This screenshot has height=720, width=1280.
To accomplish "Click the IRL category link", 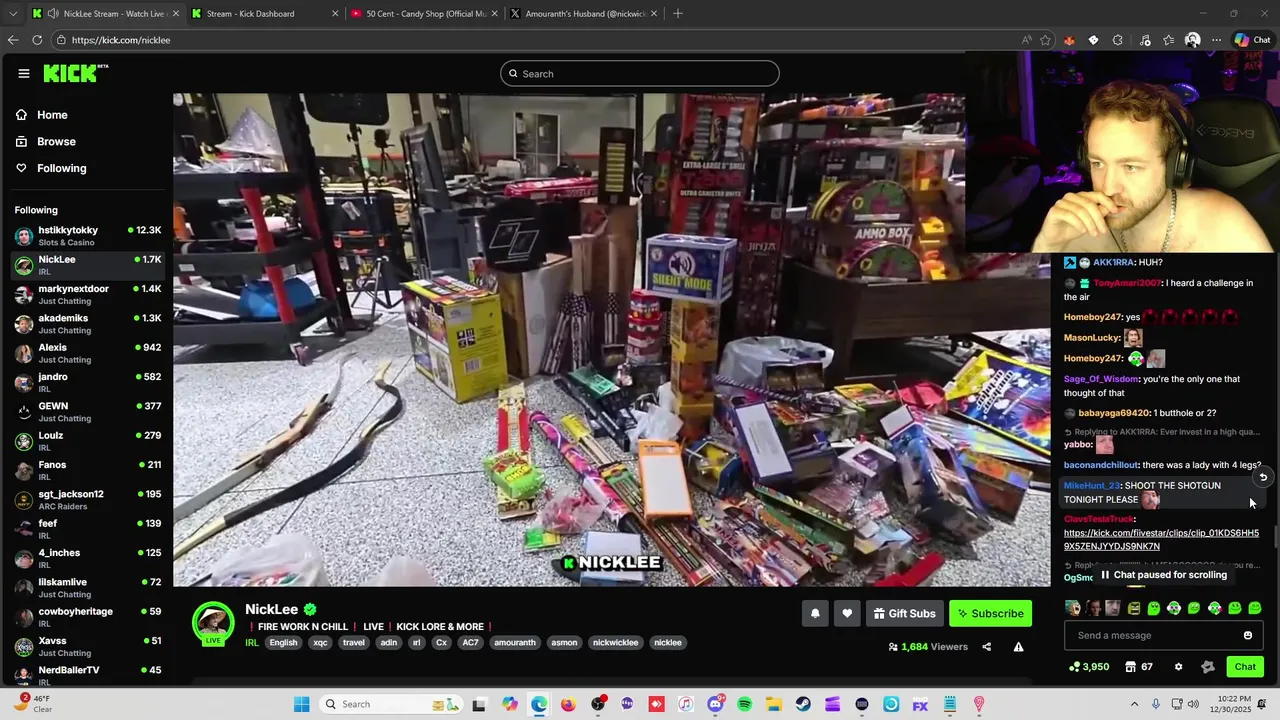I will [252, 643].
